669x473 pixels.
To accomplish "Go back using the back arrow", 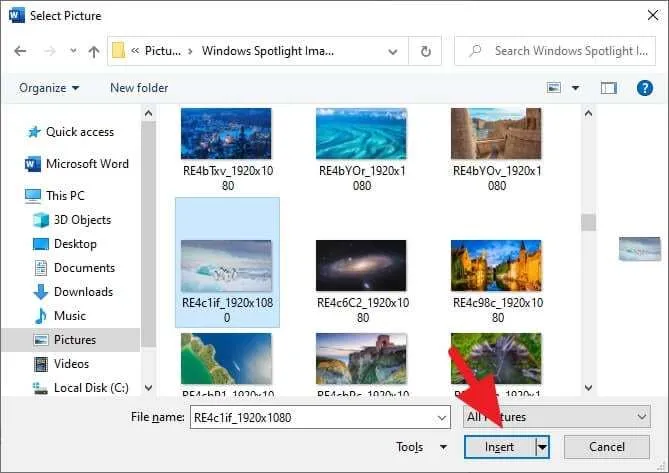I will coord(20,51).
